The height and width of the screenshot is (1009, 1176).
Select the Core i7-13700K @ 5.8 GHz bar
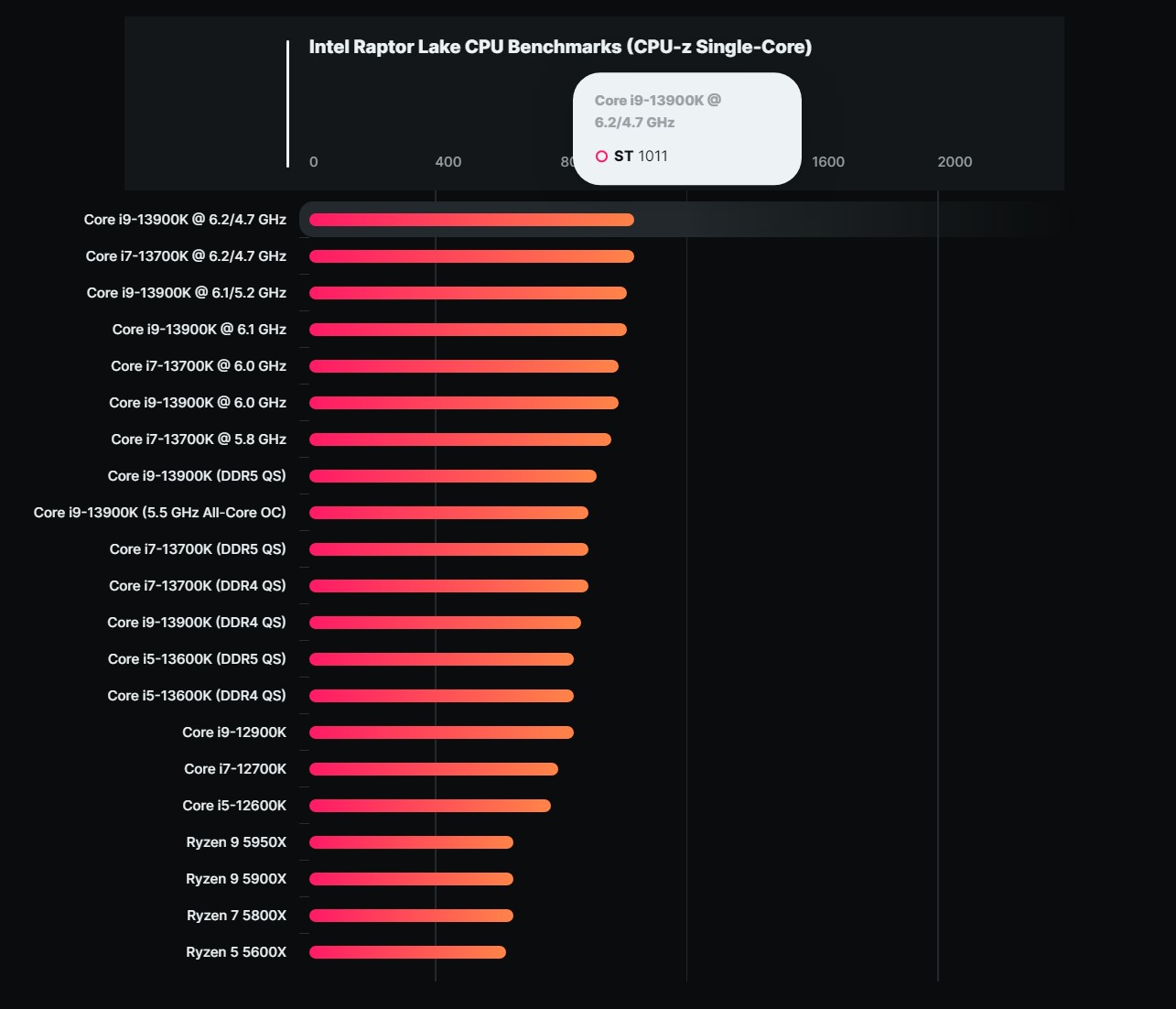460,439
